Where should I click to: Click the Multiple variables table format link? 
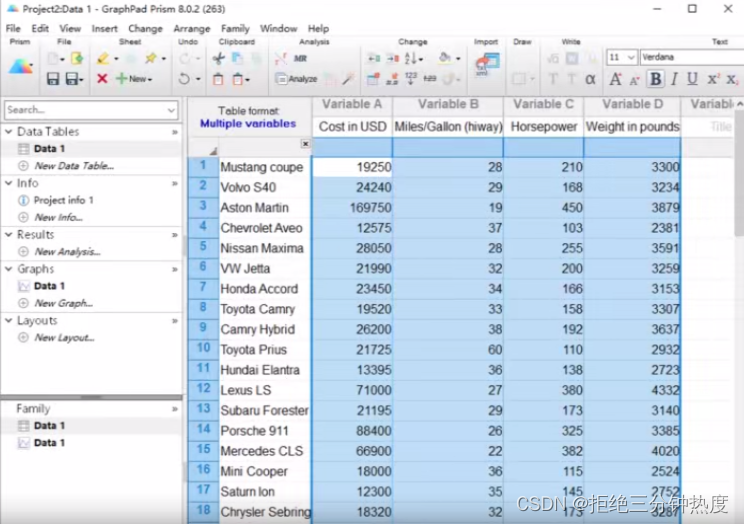248,123
